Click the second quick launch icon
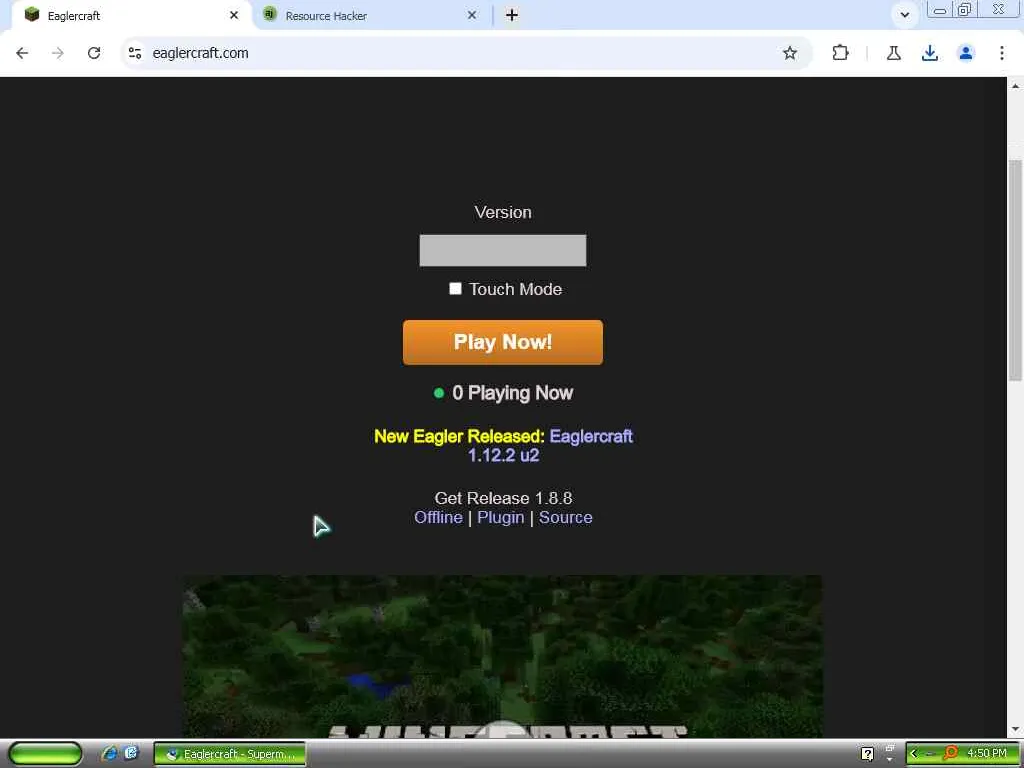The width and height of the screenshot is (1024, 768). (131, 754)
